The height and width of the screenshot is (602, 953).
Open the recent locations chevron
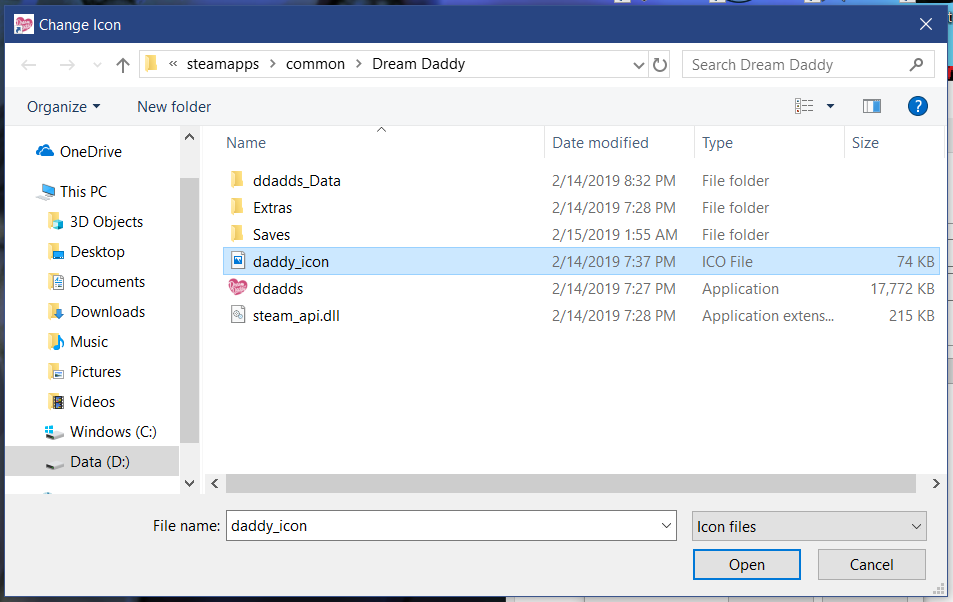(97, 65)
